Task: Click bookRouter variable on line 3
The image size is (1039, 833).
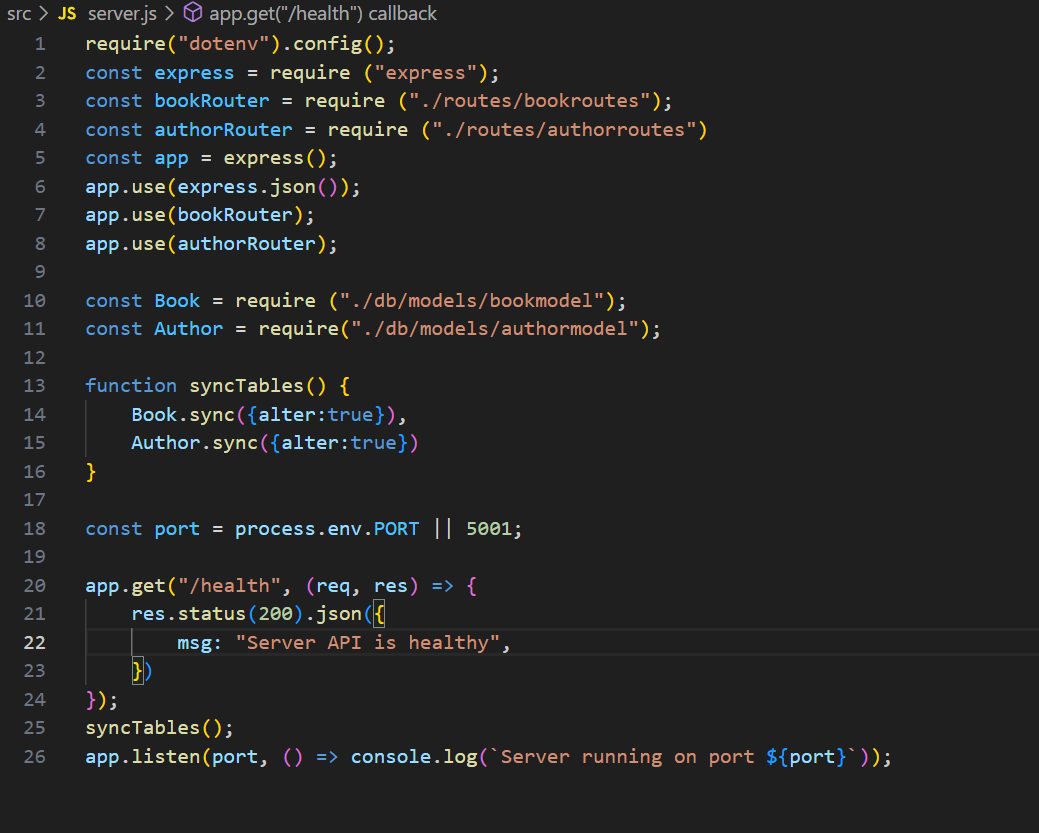Action: tap(212, 101)
